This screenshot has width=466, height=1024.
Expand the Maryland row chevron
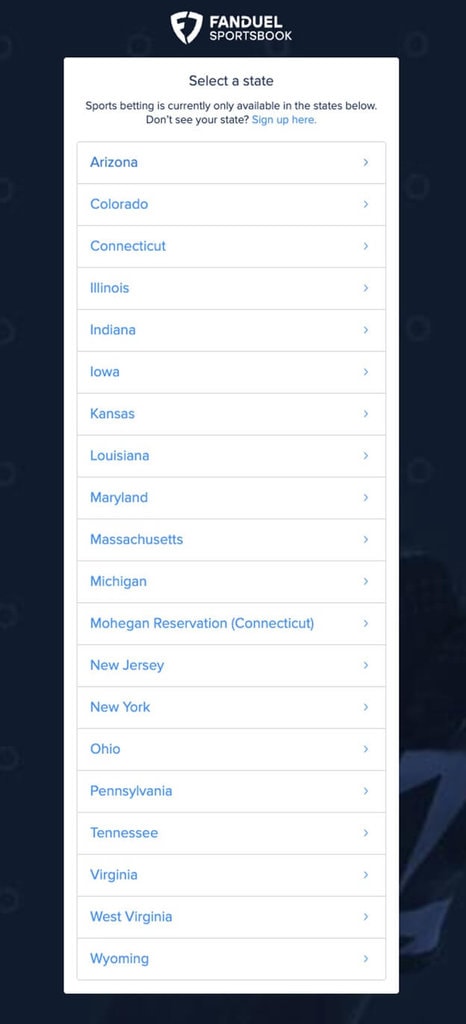(x=366, y=498)
